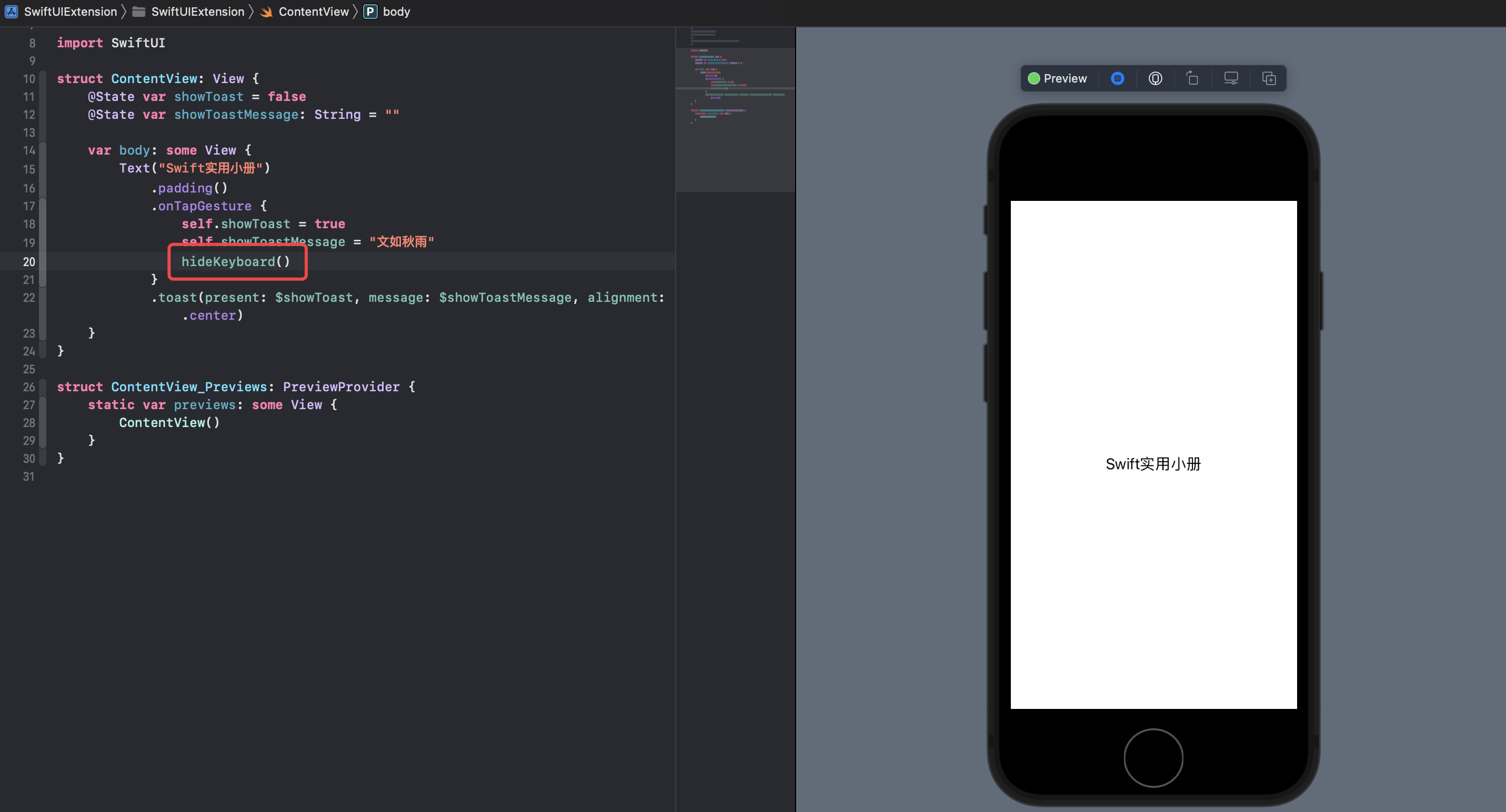The width and height of the screenshot is (1506, 812).
Task: Click the Swift file icon beside ContentView
Action: 267,12
